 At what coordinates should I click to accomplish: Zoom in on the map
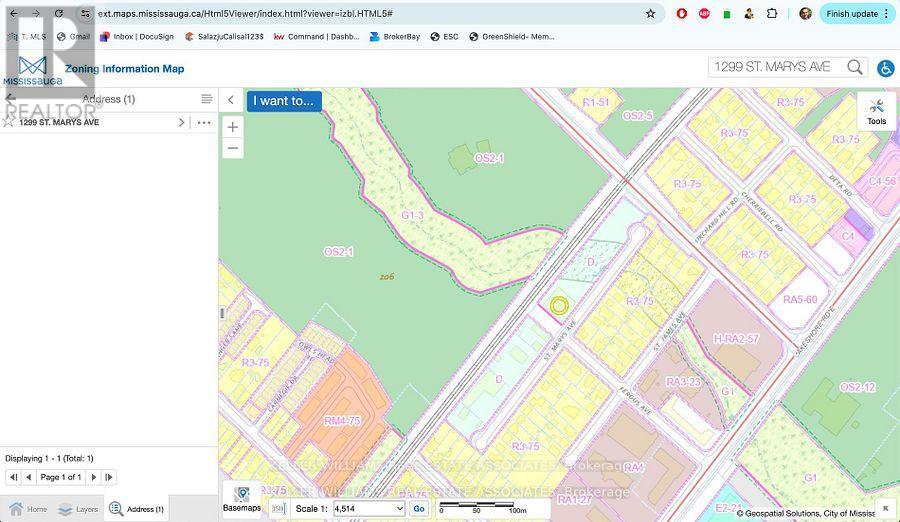pyautogui.click(x=232, y=127)
